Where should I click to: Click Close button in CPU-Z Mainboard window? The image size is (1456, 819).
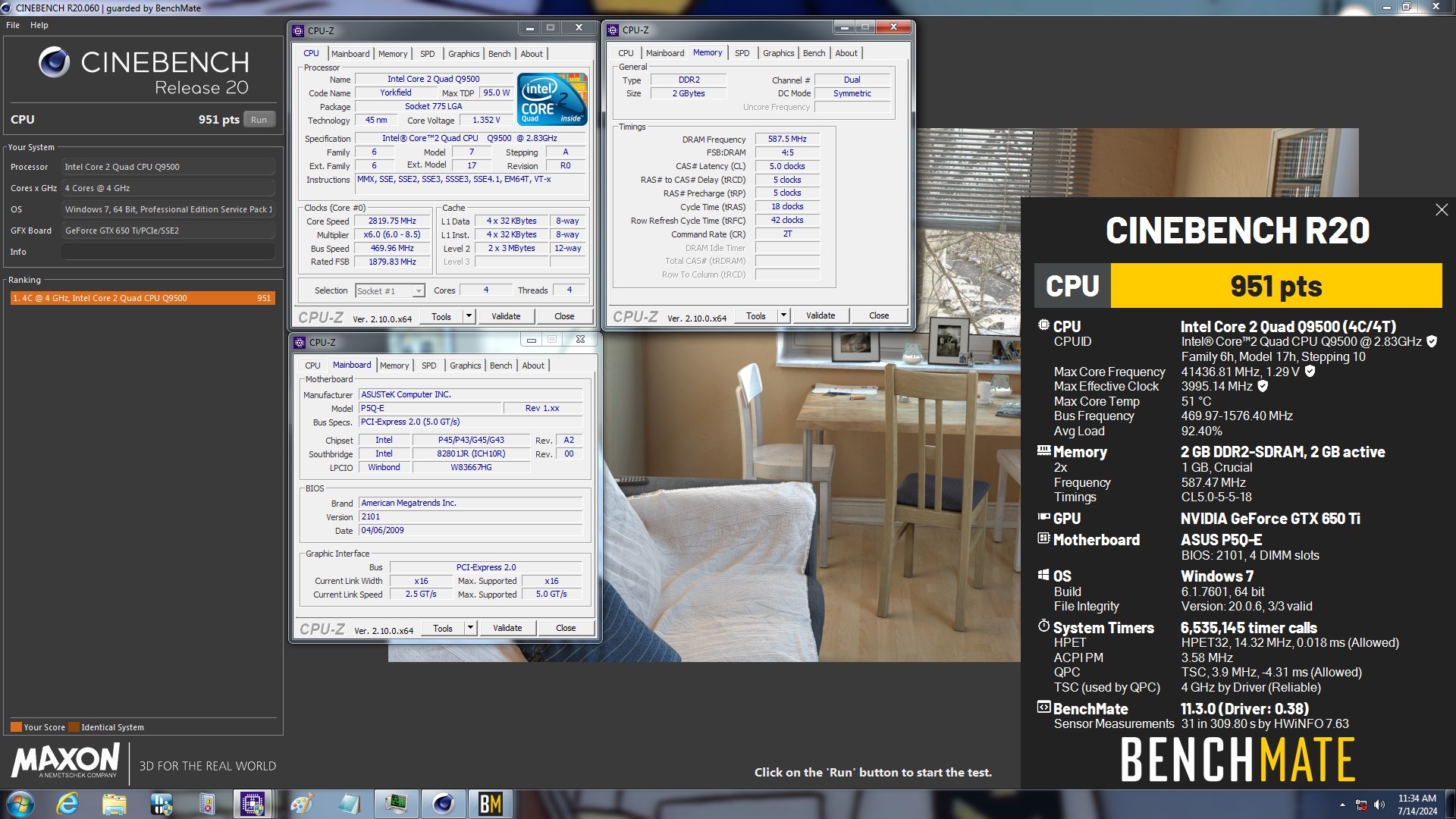[566, 628]
